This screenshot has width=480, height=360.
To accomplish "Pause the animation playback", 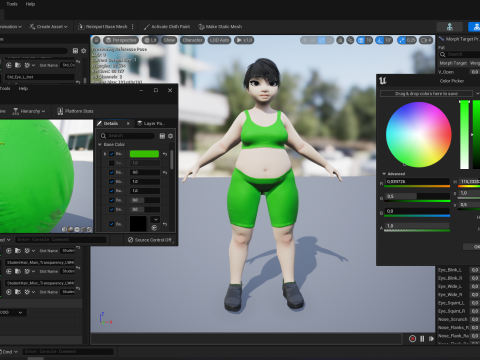I will click(x=422, y=339).
